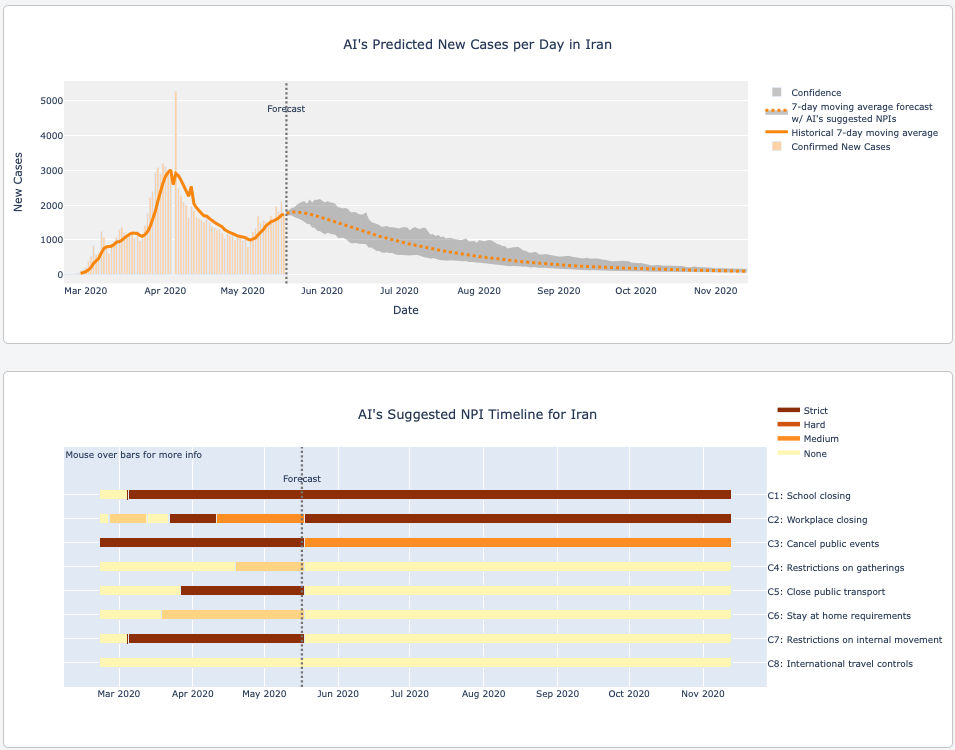Image resolution: width=955 pixels, height=750 pixels.
Task: Hide the Historical 7-day moving average trace
Action: click(864, 133)
